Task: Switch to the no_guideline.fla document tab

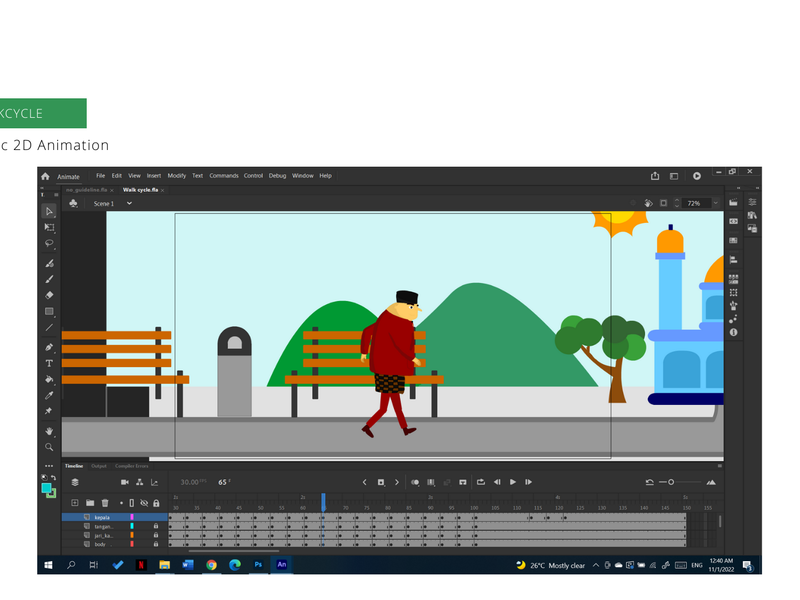Action: click(x=85, y=189)
